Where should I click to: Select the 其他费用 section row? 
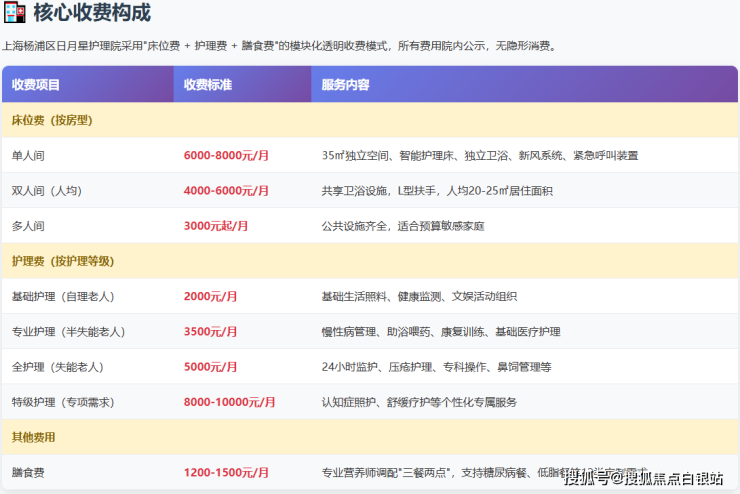point(34,437)
